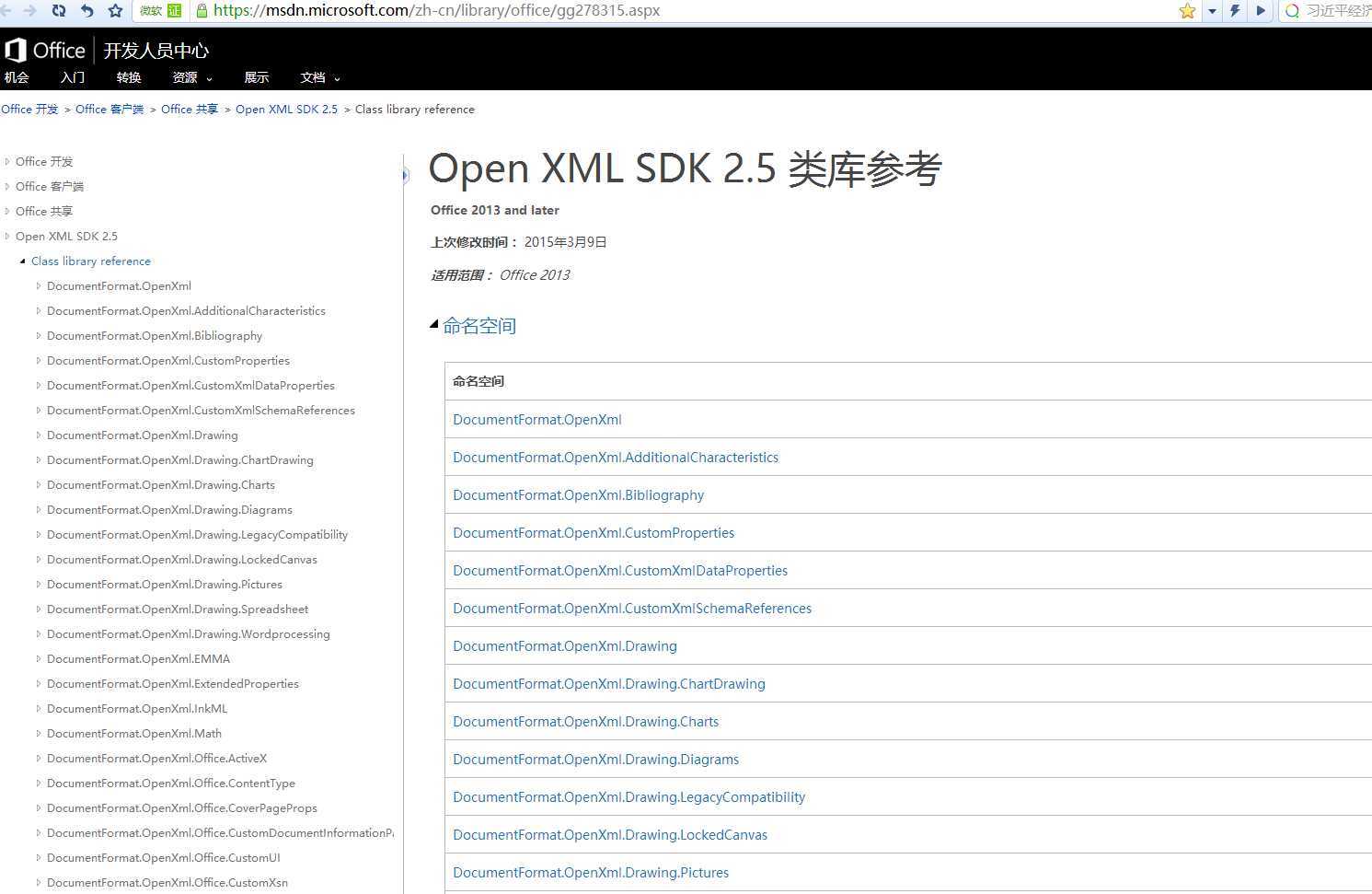Click the green certificate badge in address bar
This screenshot has height=894, width=1372.
pos(175,10)
